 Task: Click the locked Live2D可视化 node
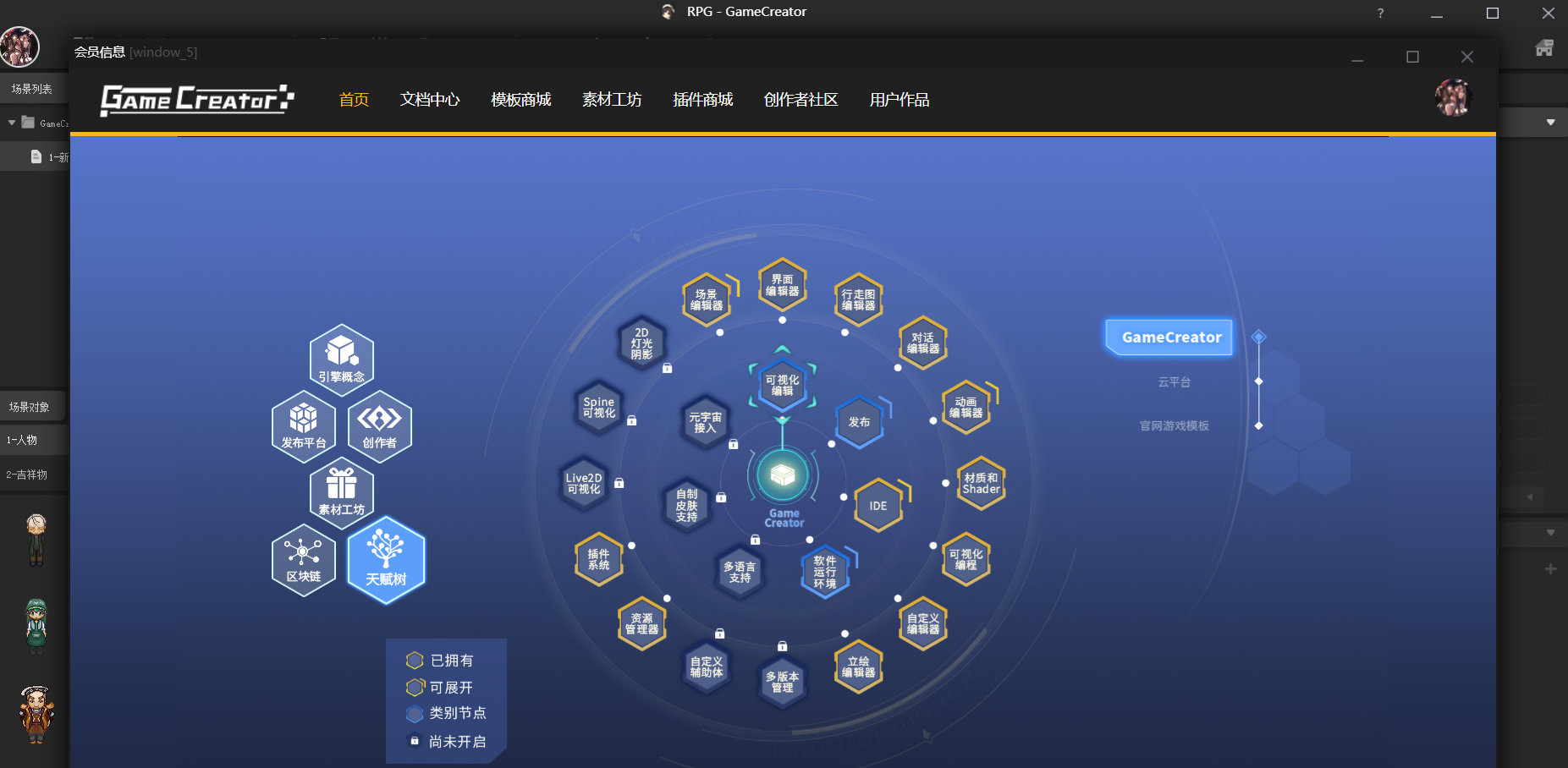(584, 483)
